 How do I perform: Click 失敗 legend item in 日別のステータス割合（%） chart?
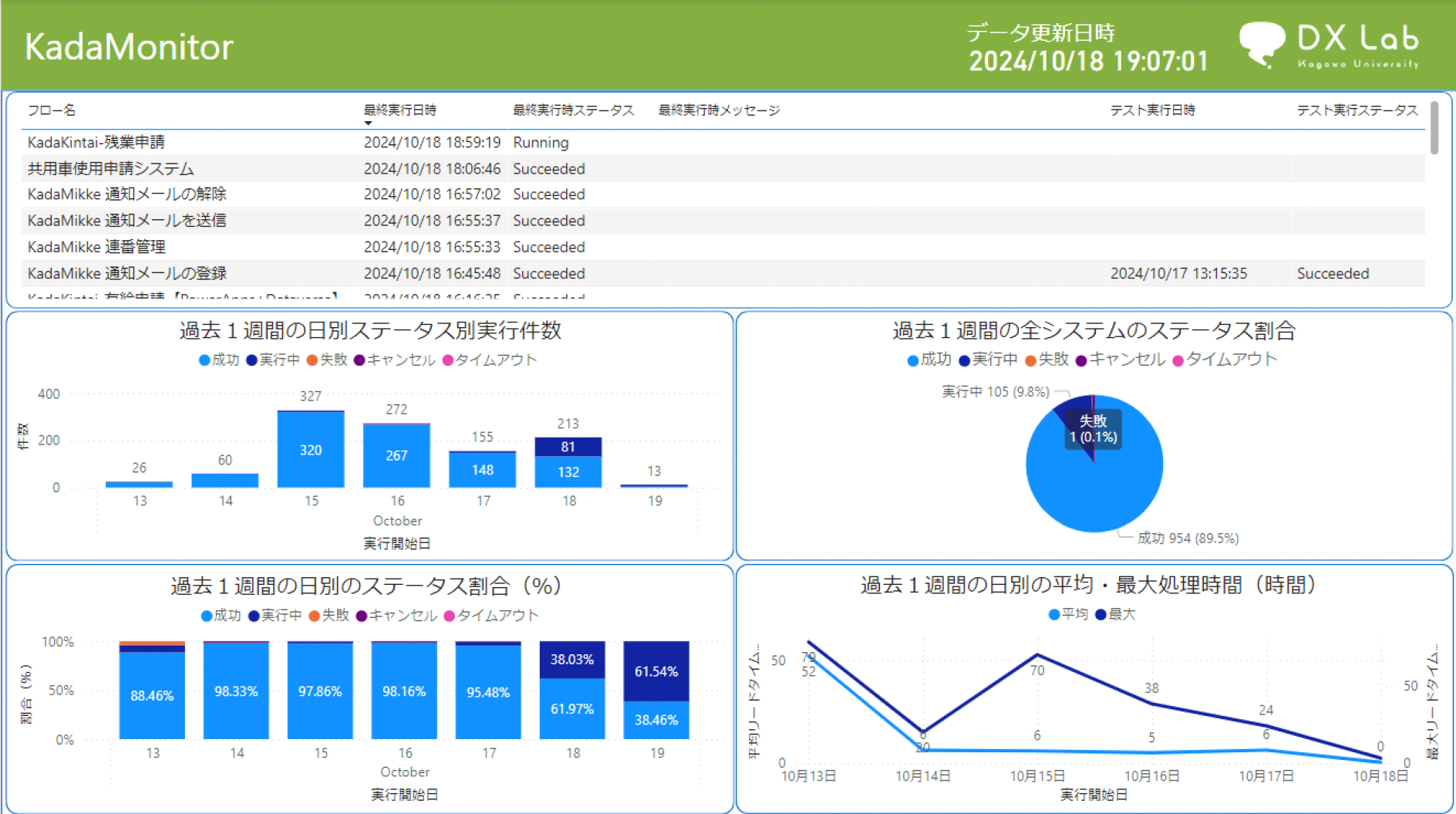click(x=329, y=616)
